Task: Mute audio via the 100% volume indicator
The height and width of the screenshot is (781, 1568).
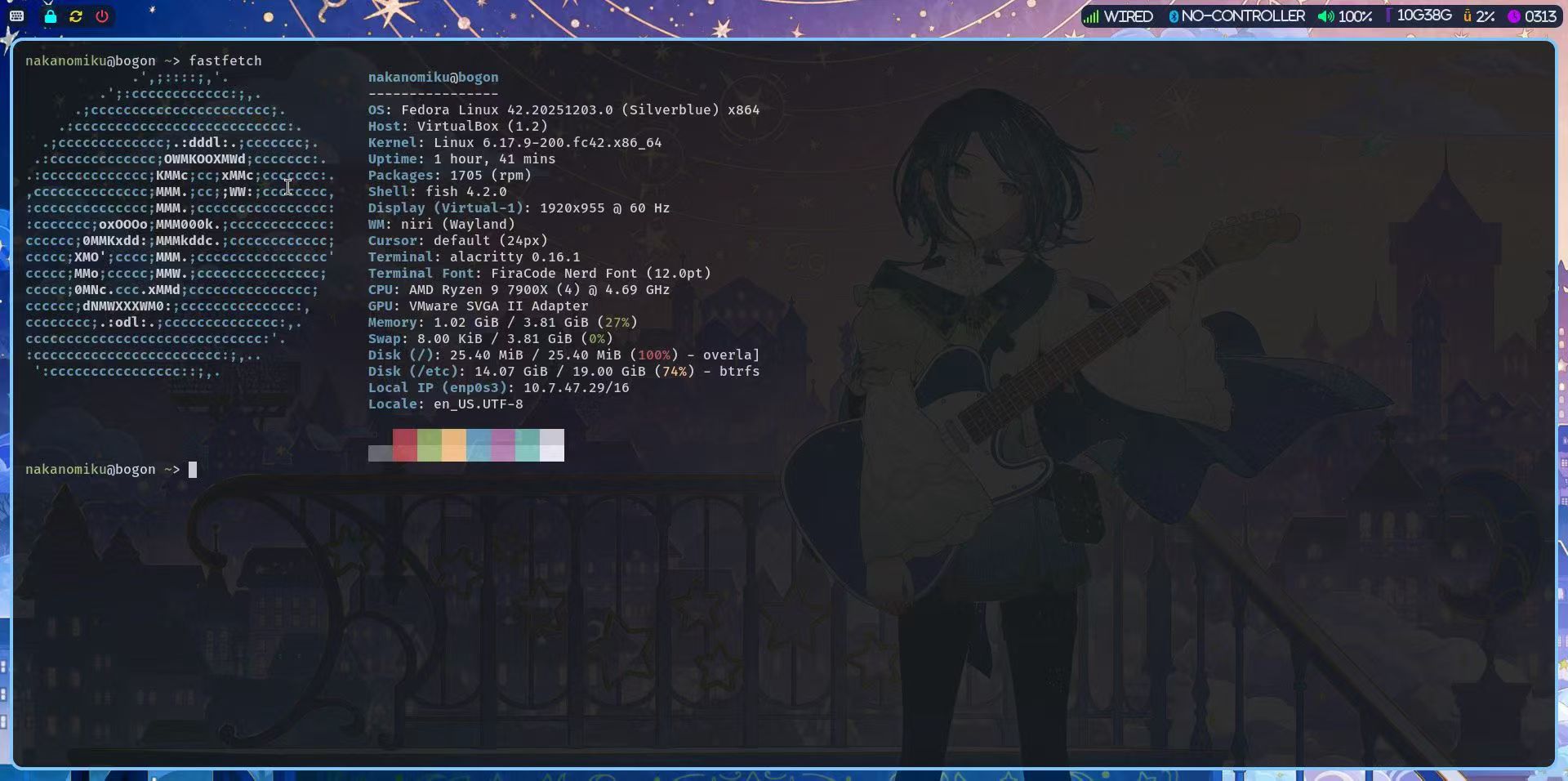Action: pos(1344,16)
